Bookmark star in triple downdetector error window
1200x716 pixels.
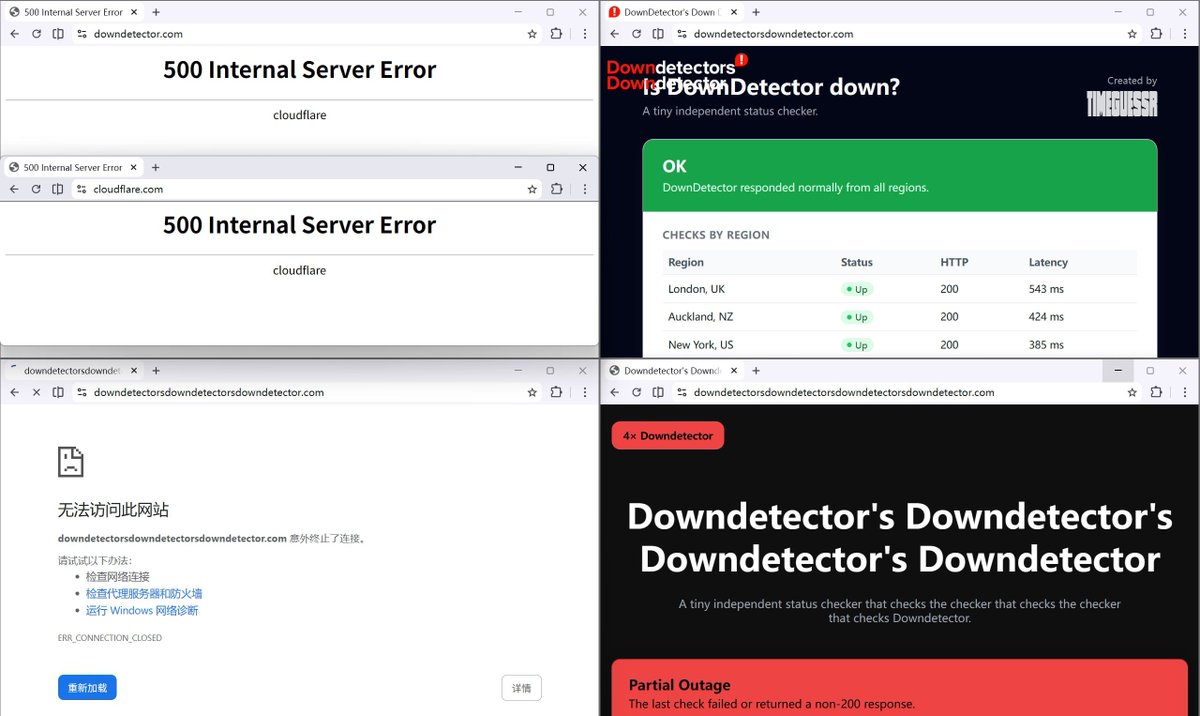(532, 392)
